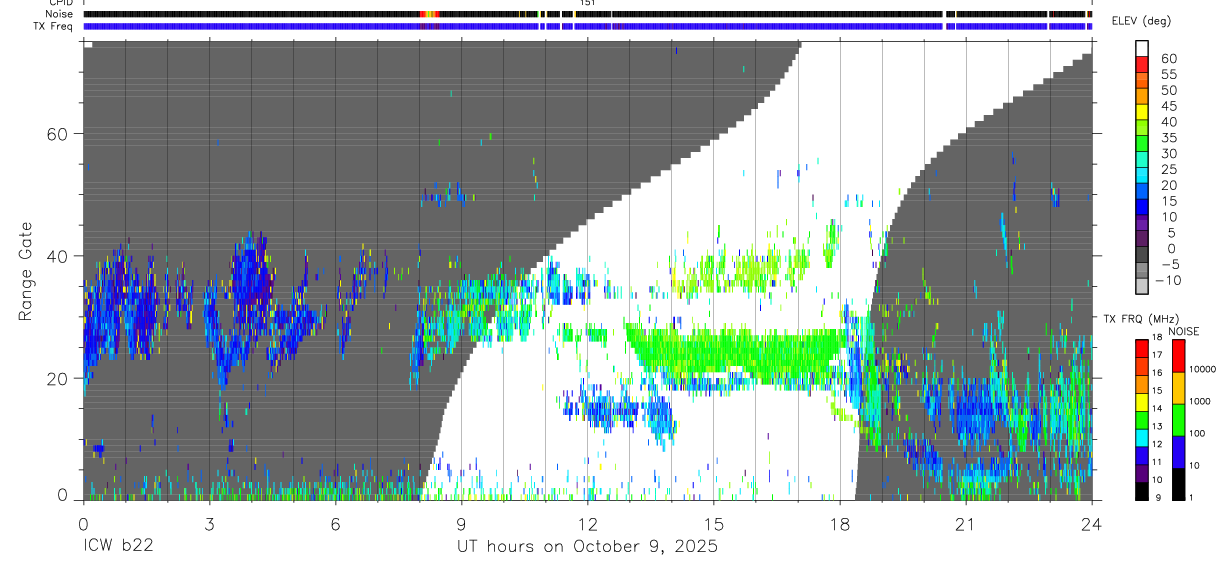Image resolution: width=1228 pixels, height=567 pixels.
Task: Click the 'ICW b22' radar label
Action: [118, 547]
